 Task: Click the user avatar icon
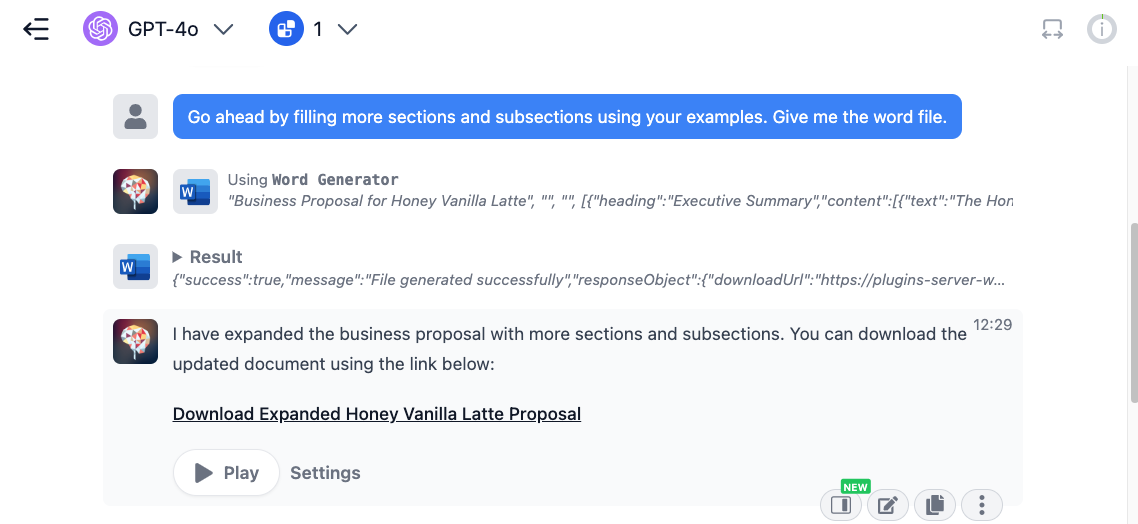135,116
